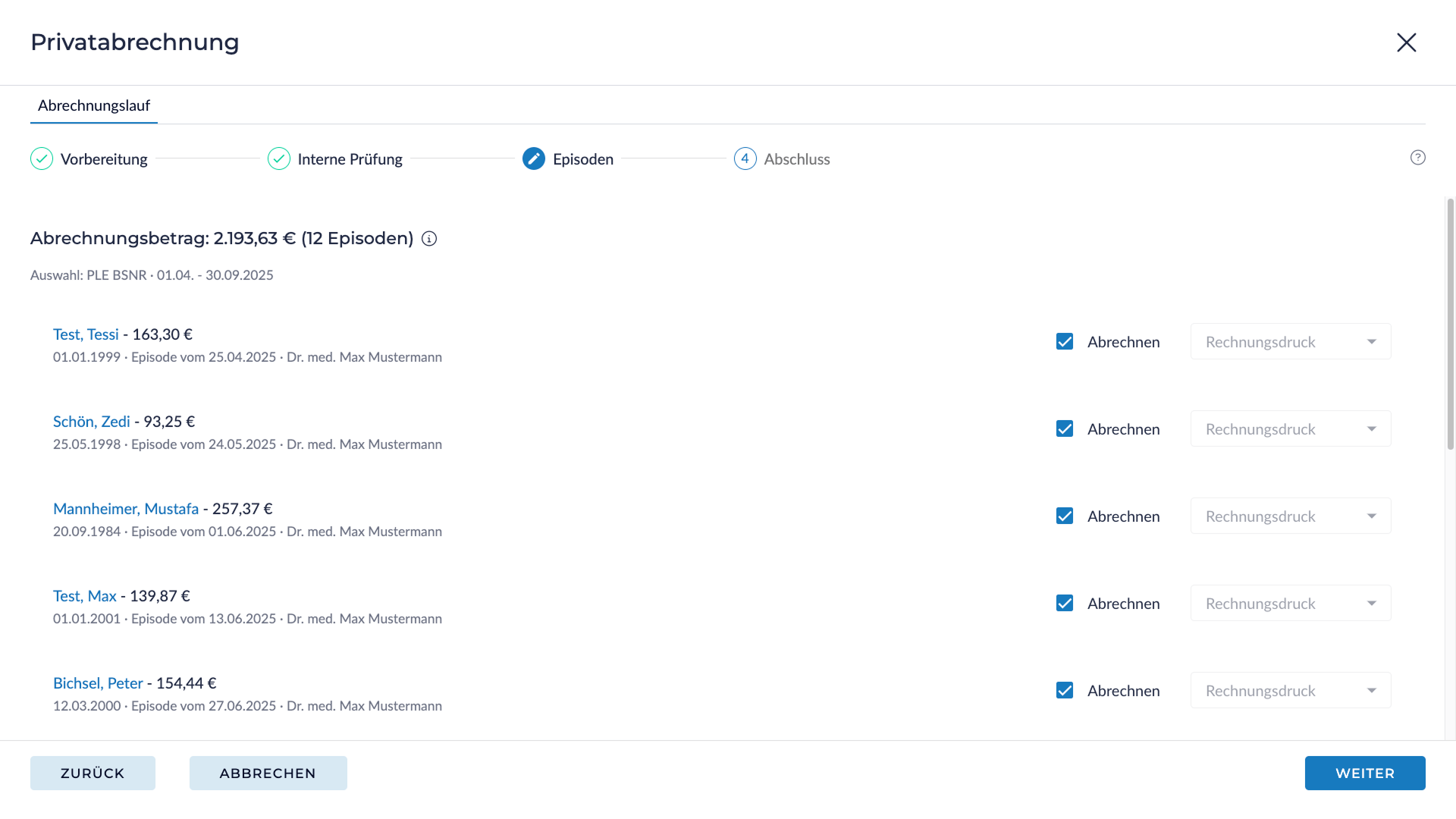Open Rechnungsdruck dropdown for Schön, Zedi
This screenshot has width=1456, height=819.
[1290, 428]
